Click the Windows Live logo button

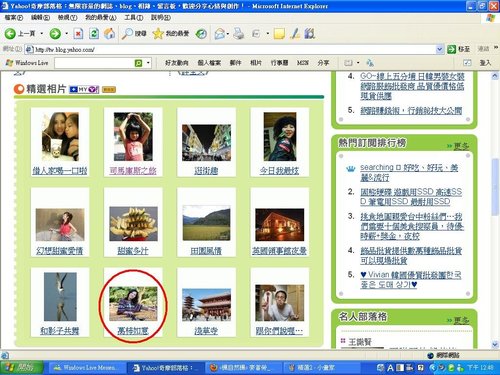[x=27, y=63]
